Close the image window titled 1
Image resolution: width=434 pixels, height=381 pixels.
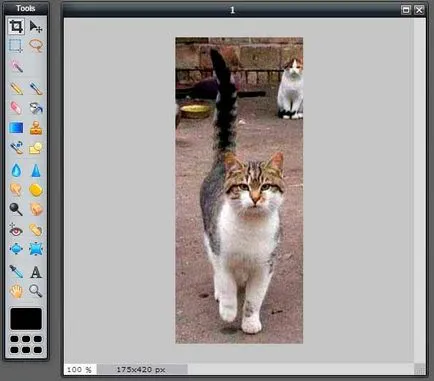point(419,10)
